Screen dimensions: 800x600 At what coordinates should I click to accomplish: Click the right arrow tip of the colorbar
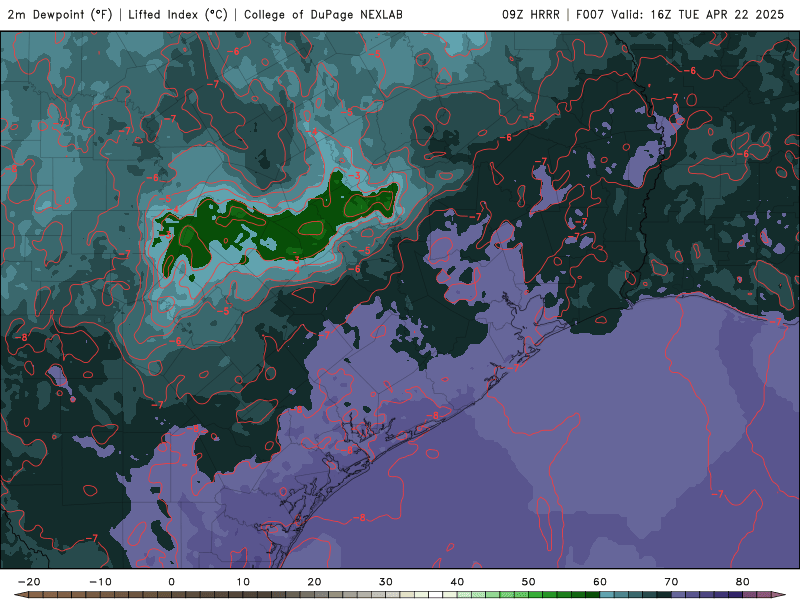780,595
